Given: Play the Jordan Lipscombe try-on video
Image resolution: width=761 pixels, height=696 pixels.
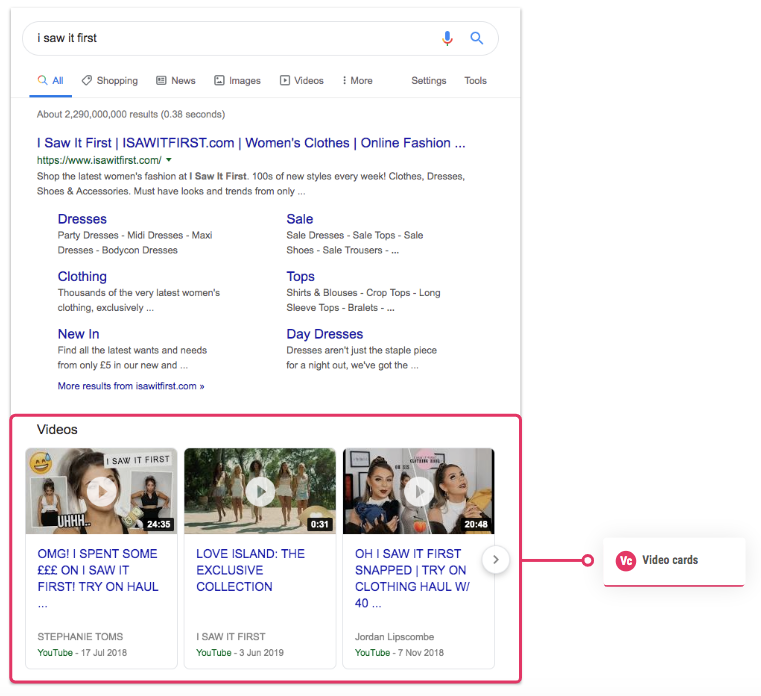Looking at the screenshot, I should point(418,491).
